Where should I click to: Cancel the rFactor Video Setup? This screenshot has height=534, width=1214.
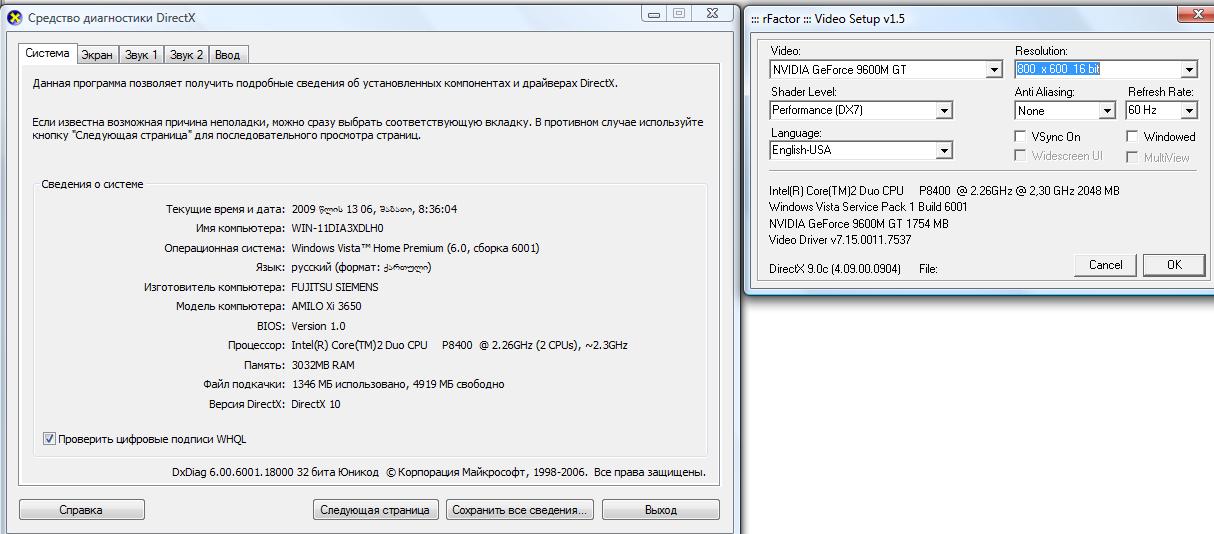click(x=1105, y=265)
